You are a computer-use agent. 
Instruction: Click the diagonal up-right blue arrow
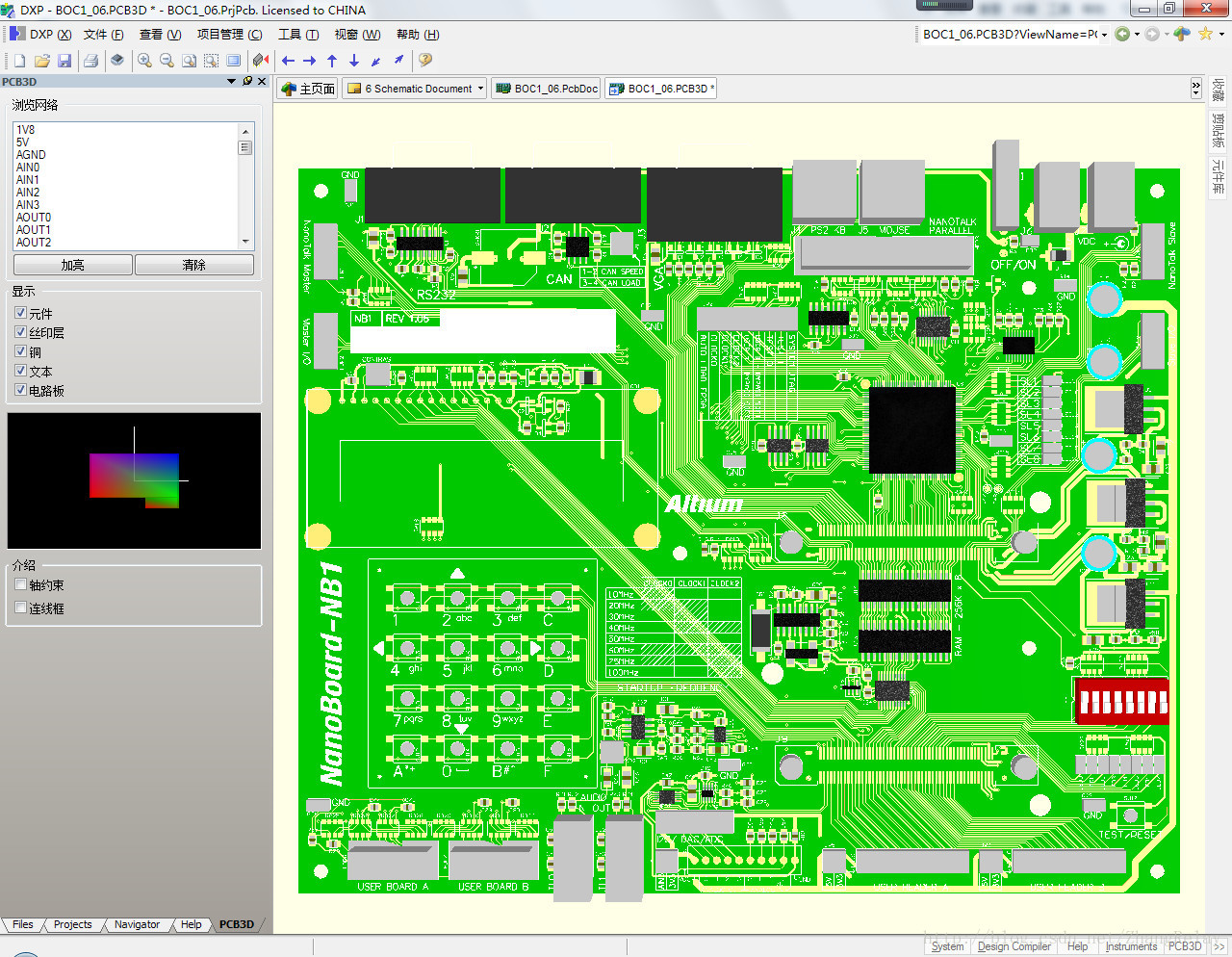[x=398, y=61]
